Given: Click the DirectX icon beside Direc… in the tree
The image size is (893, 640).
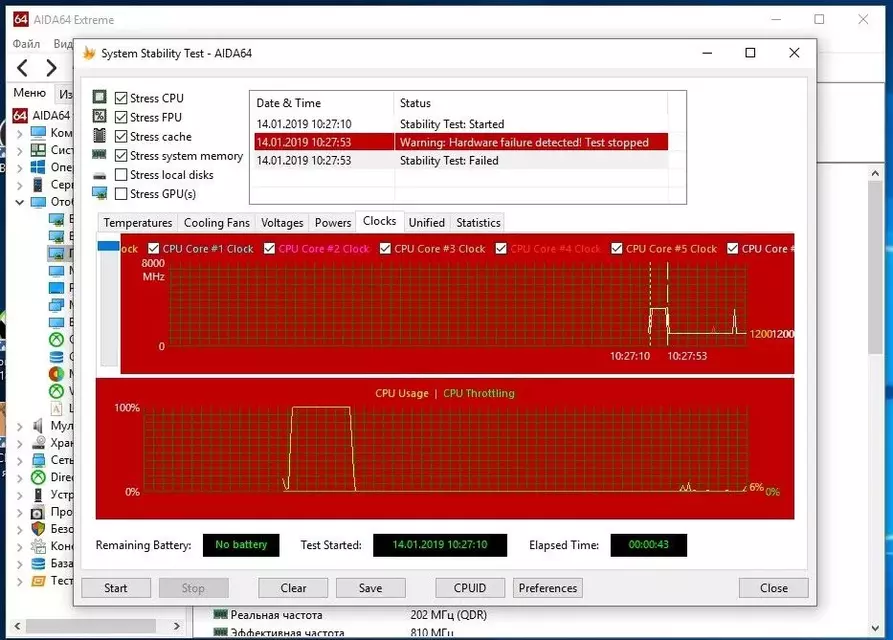Looking at the screenshot, I should click(x=38, y=477).
